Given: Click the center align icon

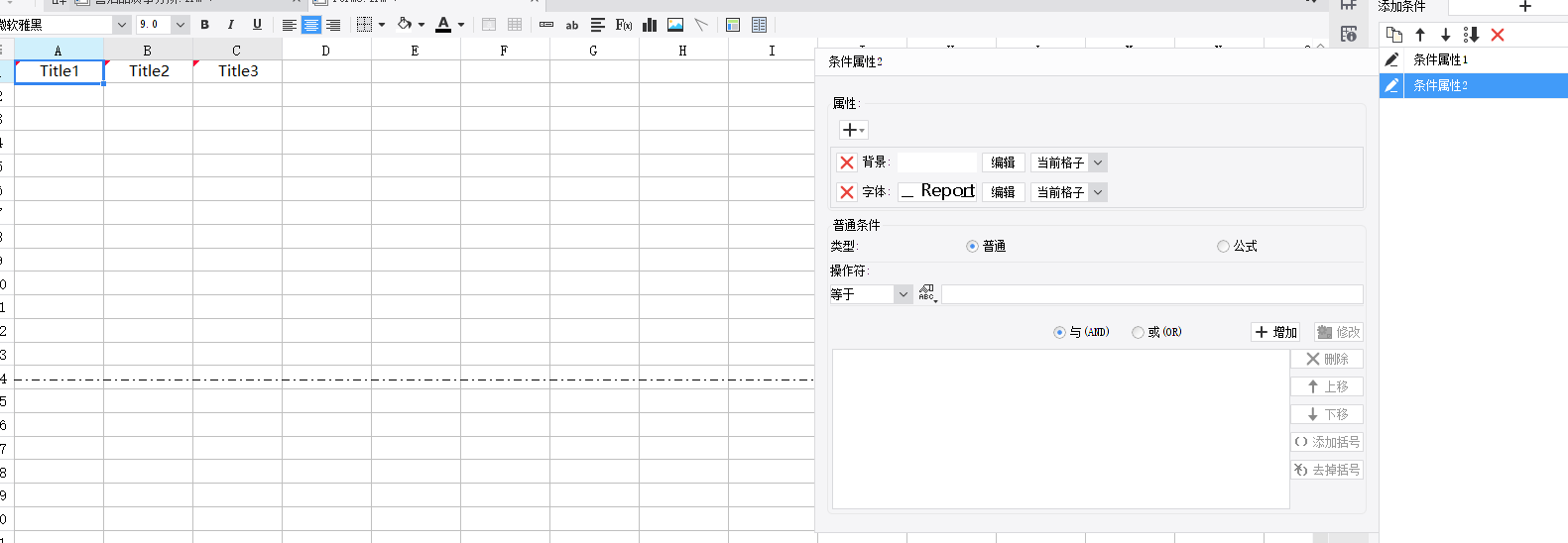Looking at the screenshot, I should (x=311, y=25).
